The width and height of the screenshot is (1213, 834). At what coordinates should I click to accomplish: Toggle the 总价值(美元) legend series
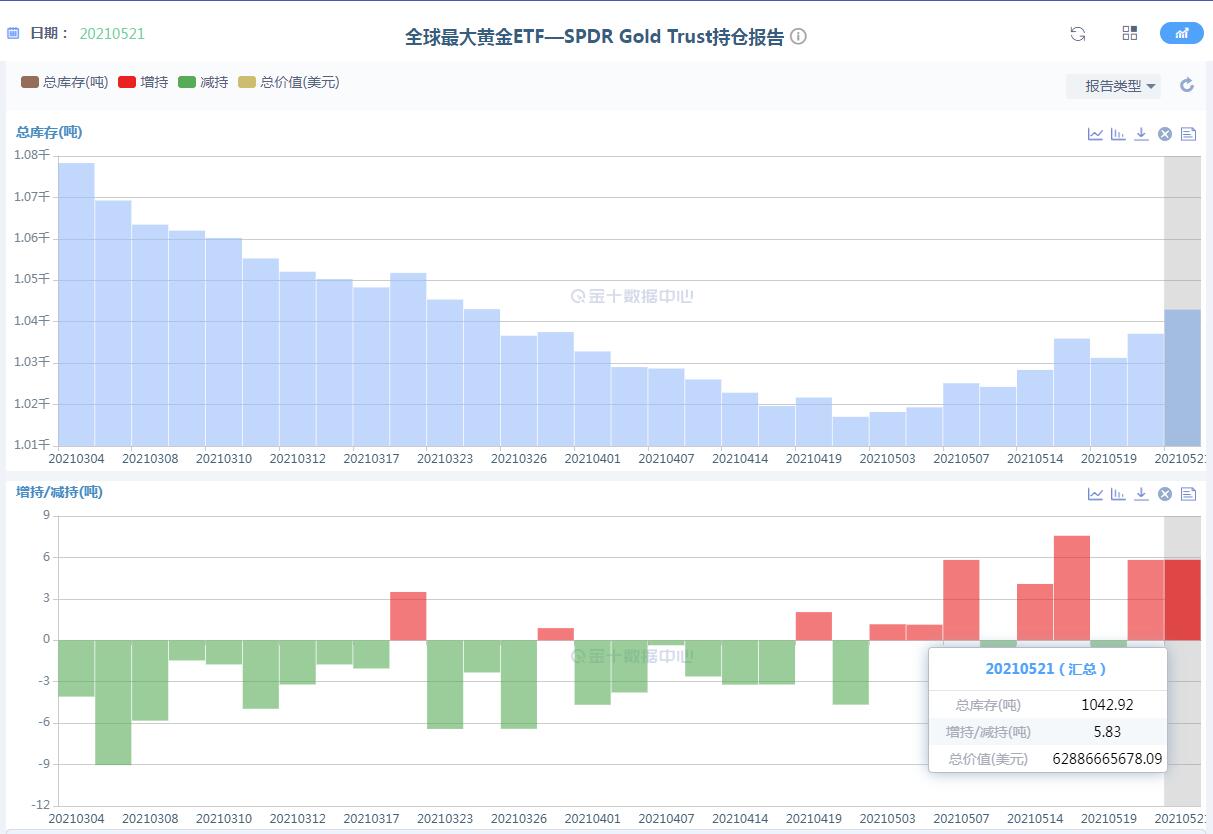289,82
